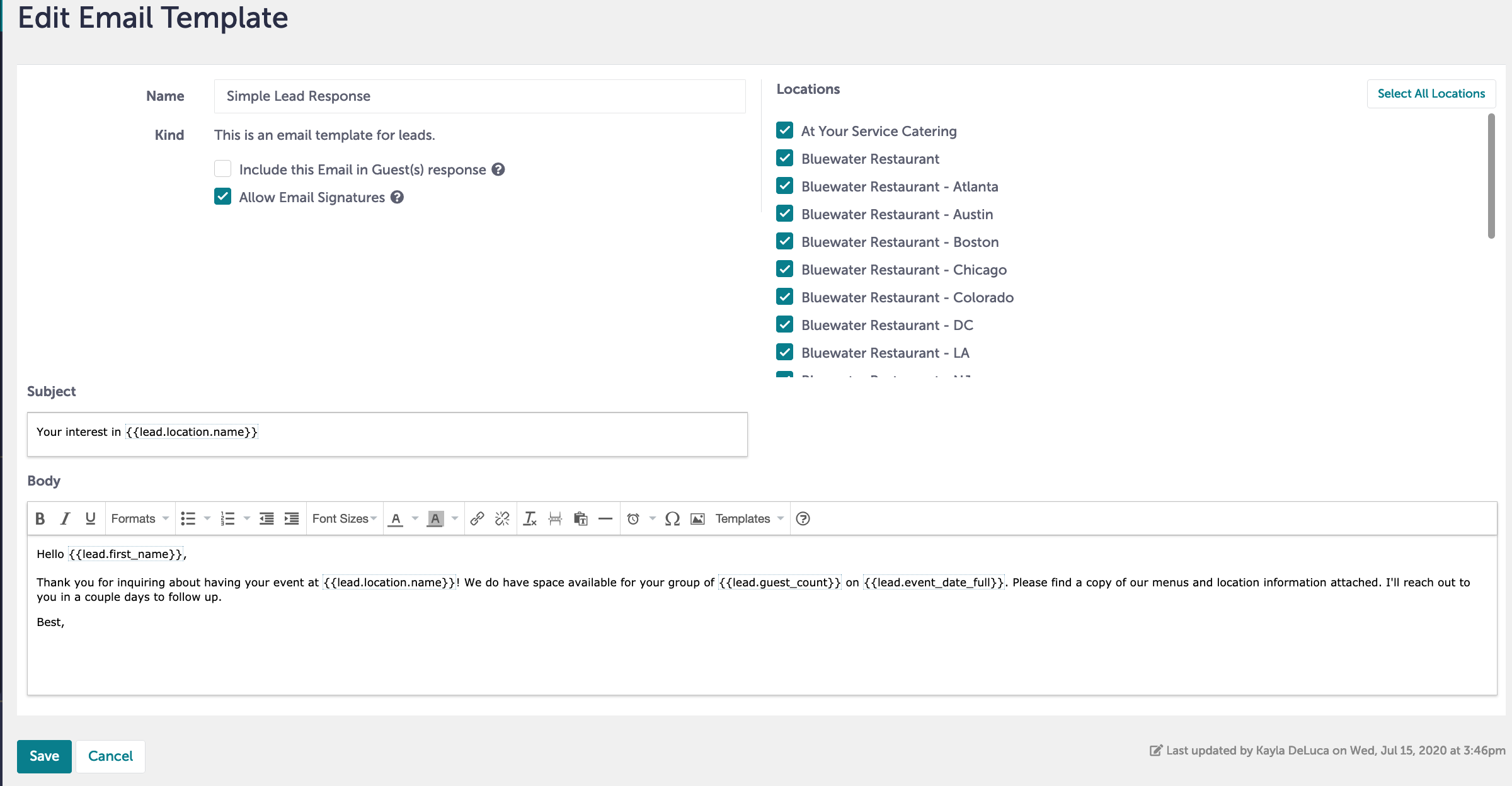
Task: Uncheck Bluewater Restaurant - LA
Action: pos(785,352)
